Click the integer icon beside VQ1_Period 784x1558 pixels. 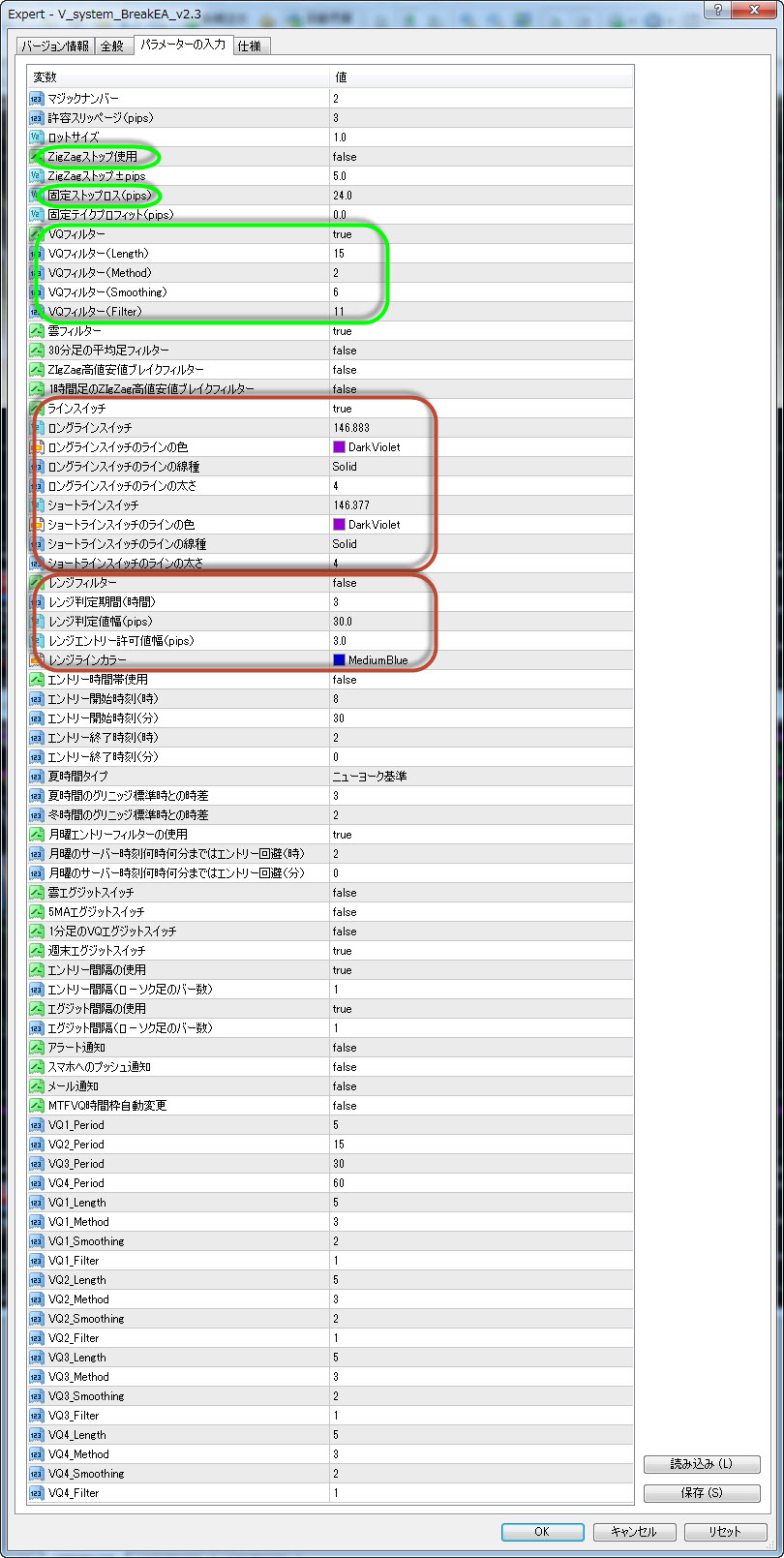pos(36,1125)
